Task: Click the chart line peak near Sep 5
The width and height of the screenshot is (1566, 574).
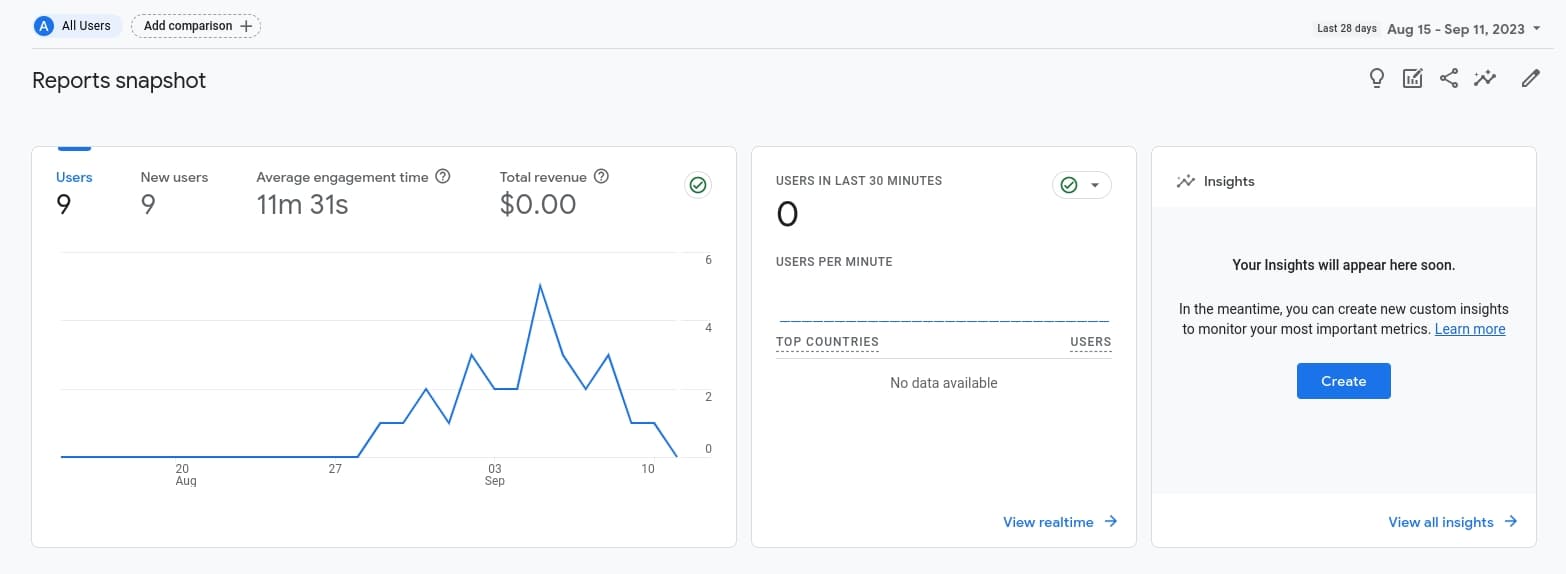Action: [540, 286]
